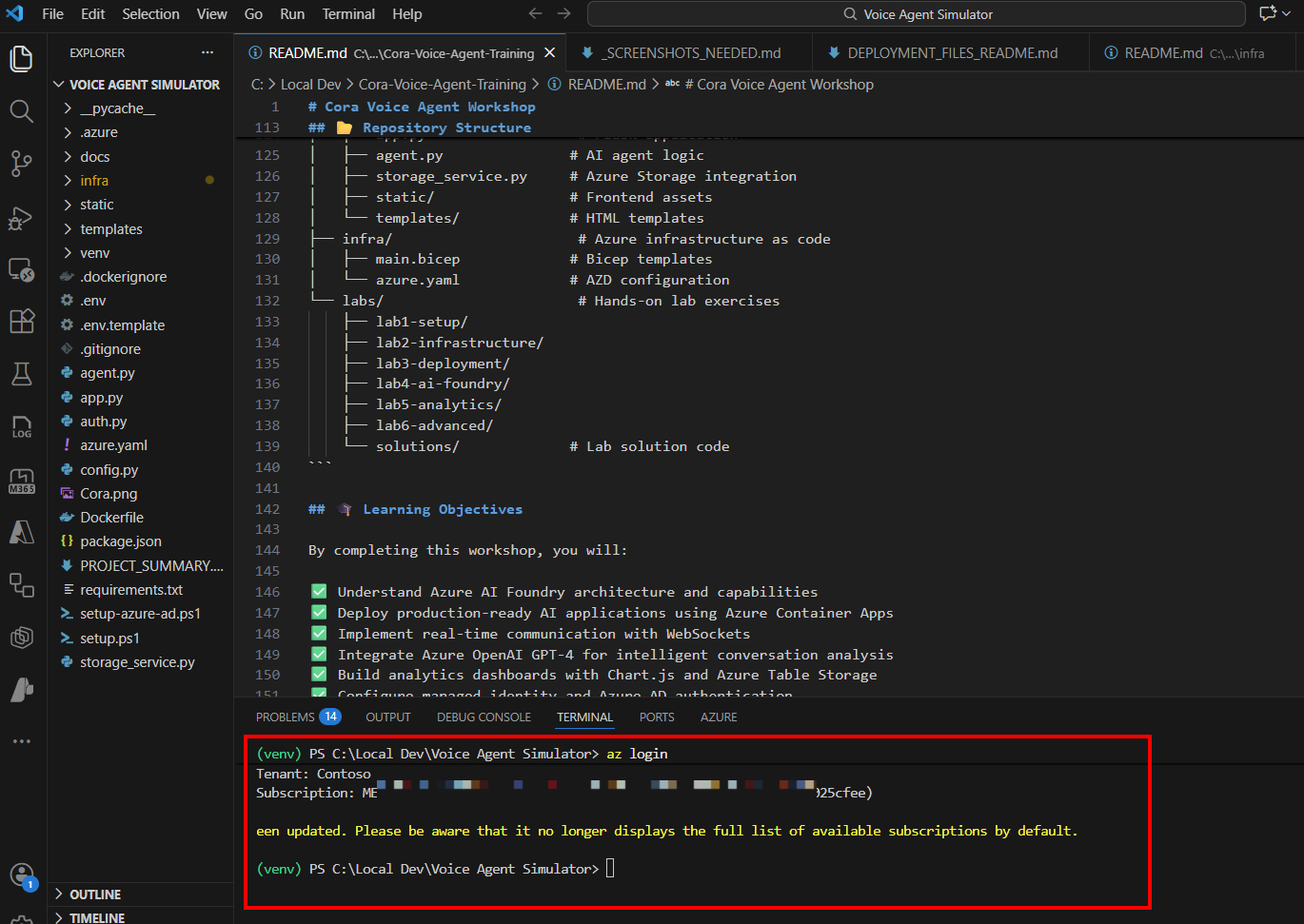Click the Voice Agent Simulator search bar
The height and width of the screenshot is (924, 1304).
pos(915,13)
